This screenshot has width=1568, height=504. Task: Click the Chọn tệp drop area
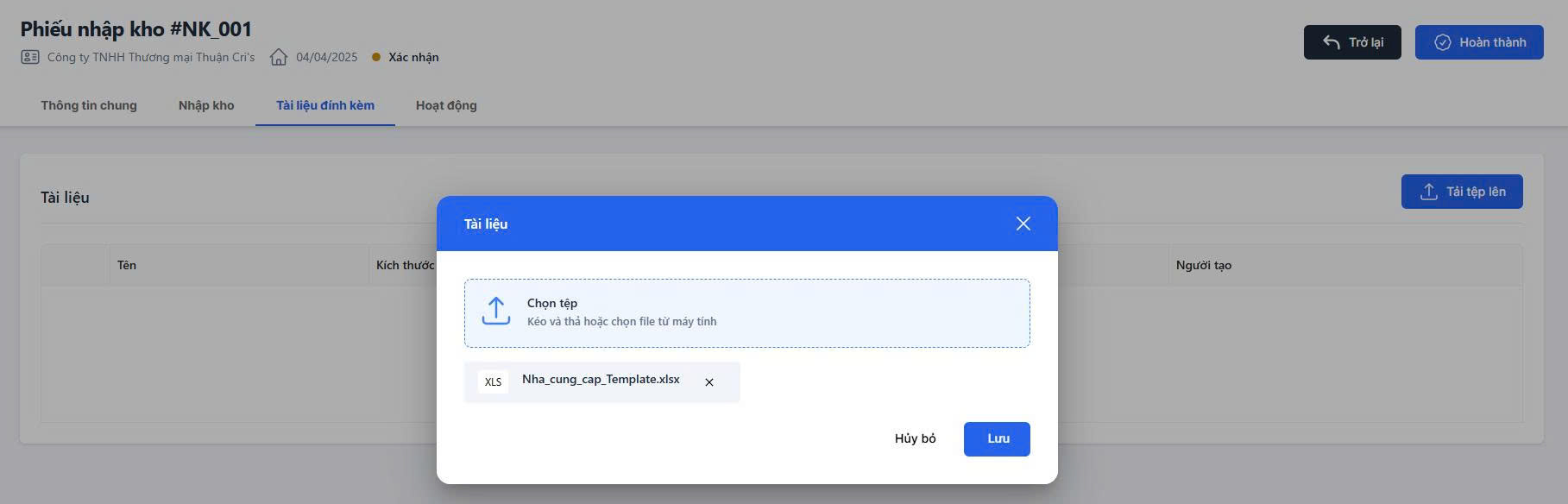tap(746, 312)
